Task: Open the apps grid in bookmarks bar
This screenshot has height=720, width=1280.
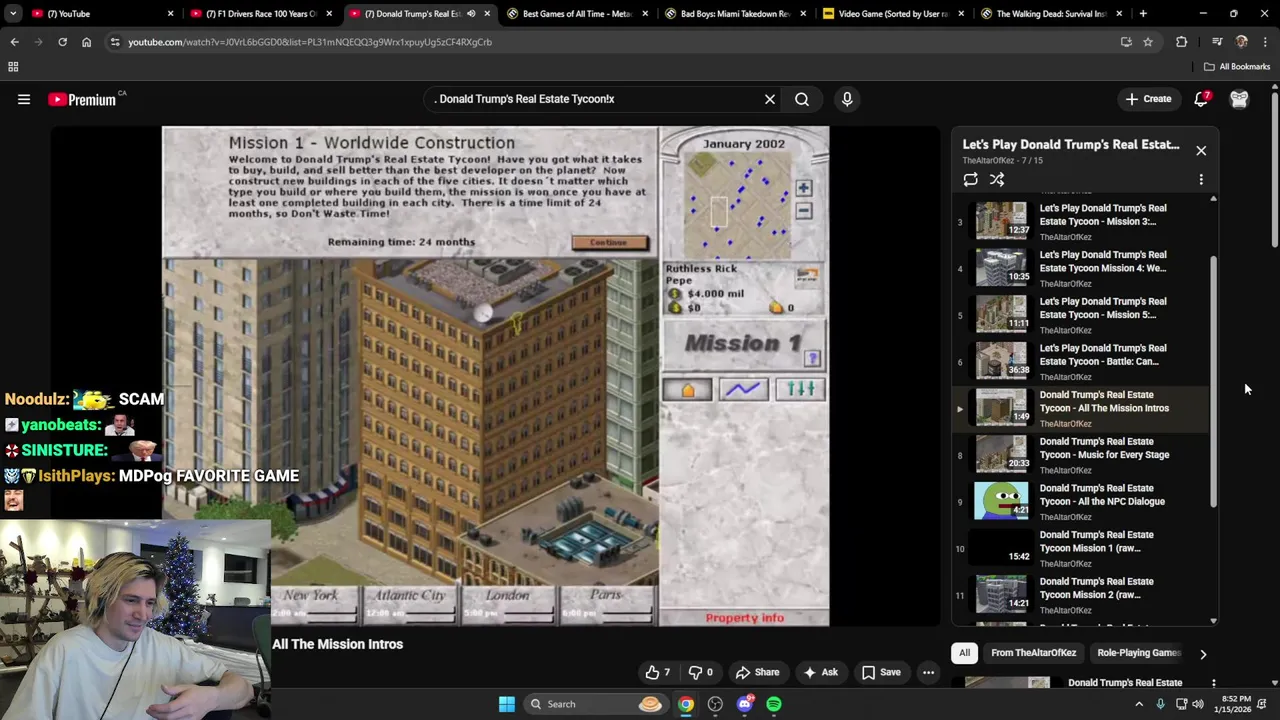Action: (13, 67)
